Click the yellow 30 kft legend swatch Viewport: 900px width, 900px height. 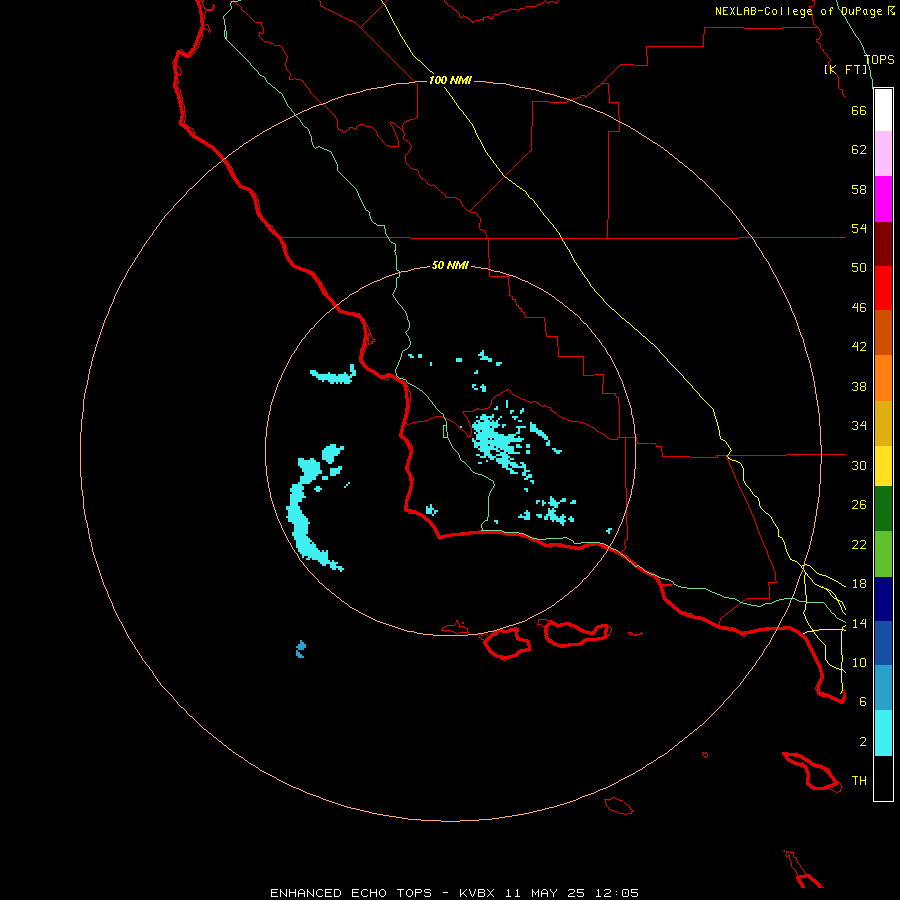point(883,466)
